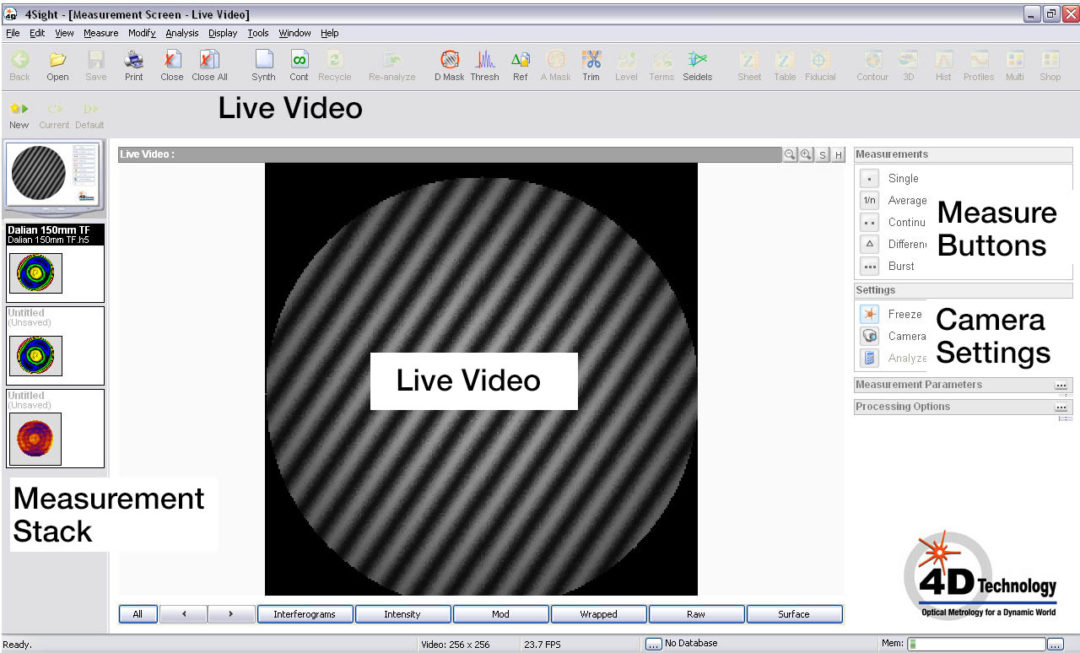The width and height of the screenshot is (1080, 653).
Task: Select the Trim scissors icon
Action: tap(590, 62)
